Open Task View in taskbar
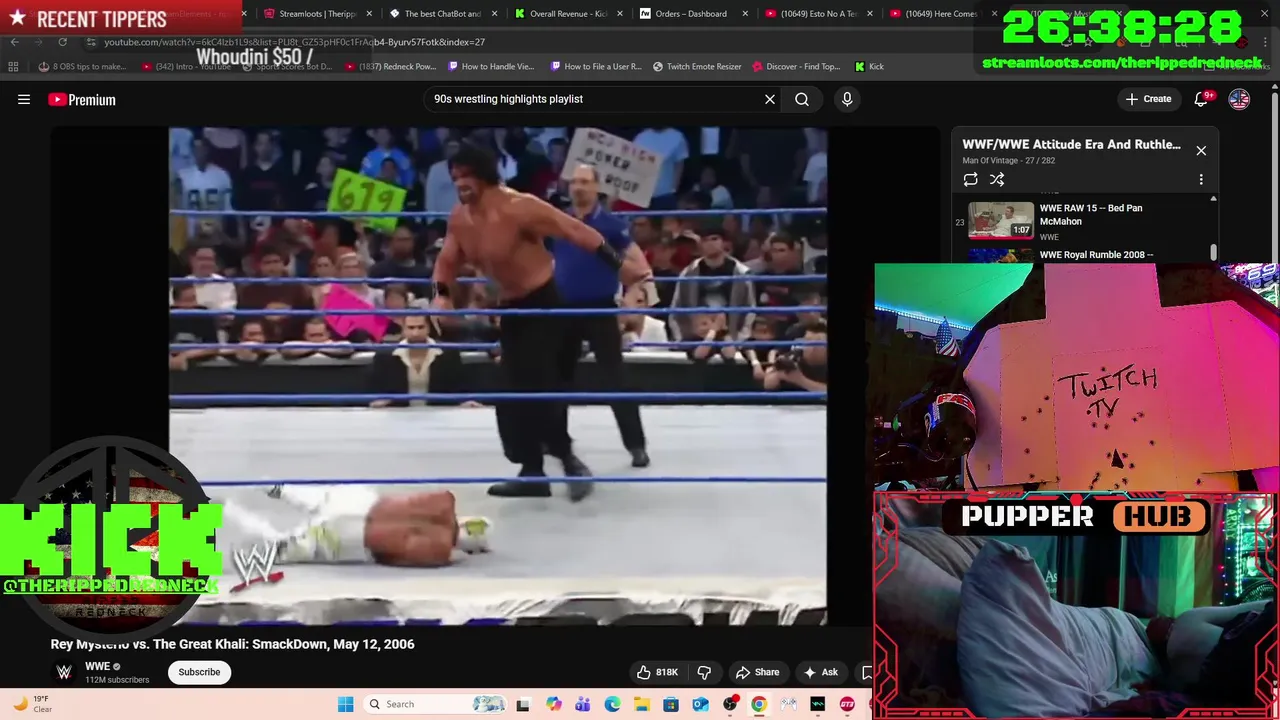This screenshot has height=720, width=1280. point(522,704)
